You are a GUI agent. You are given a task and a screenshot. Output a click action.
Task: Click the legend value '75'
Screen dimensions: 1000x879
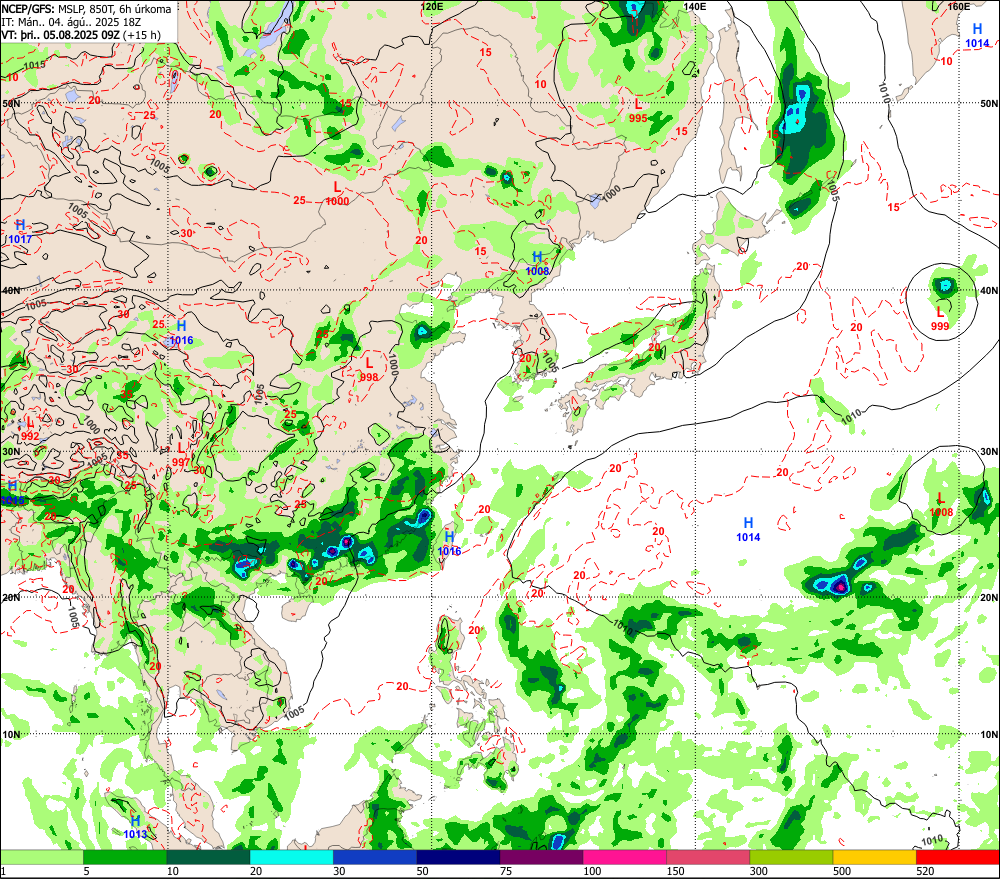click(506, 871)
